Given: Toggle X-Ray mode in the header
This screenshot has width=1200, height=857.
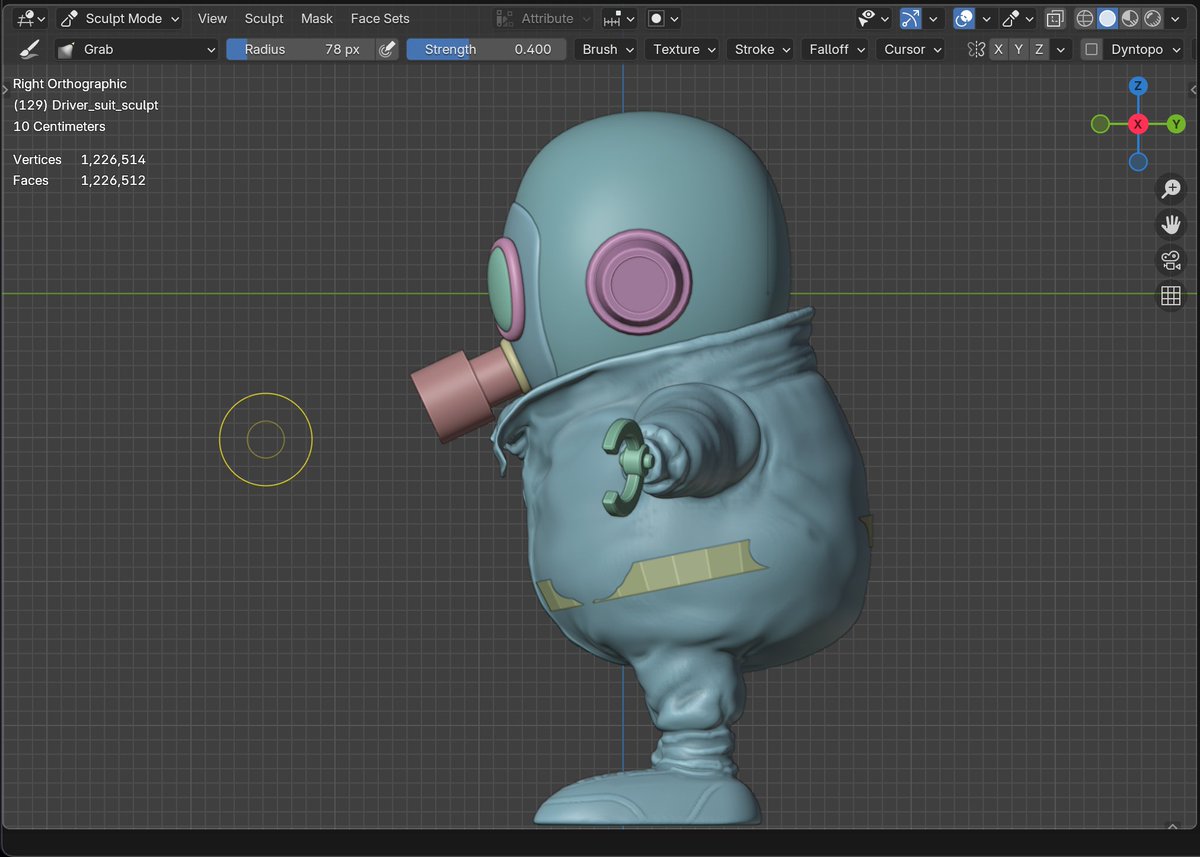Looking at the screenshot, I should coord(1053,18).
